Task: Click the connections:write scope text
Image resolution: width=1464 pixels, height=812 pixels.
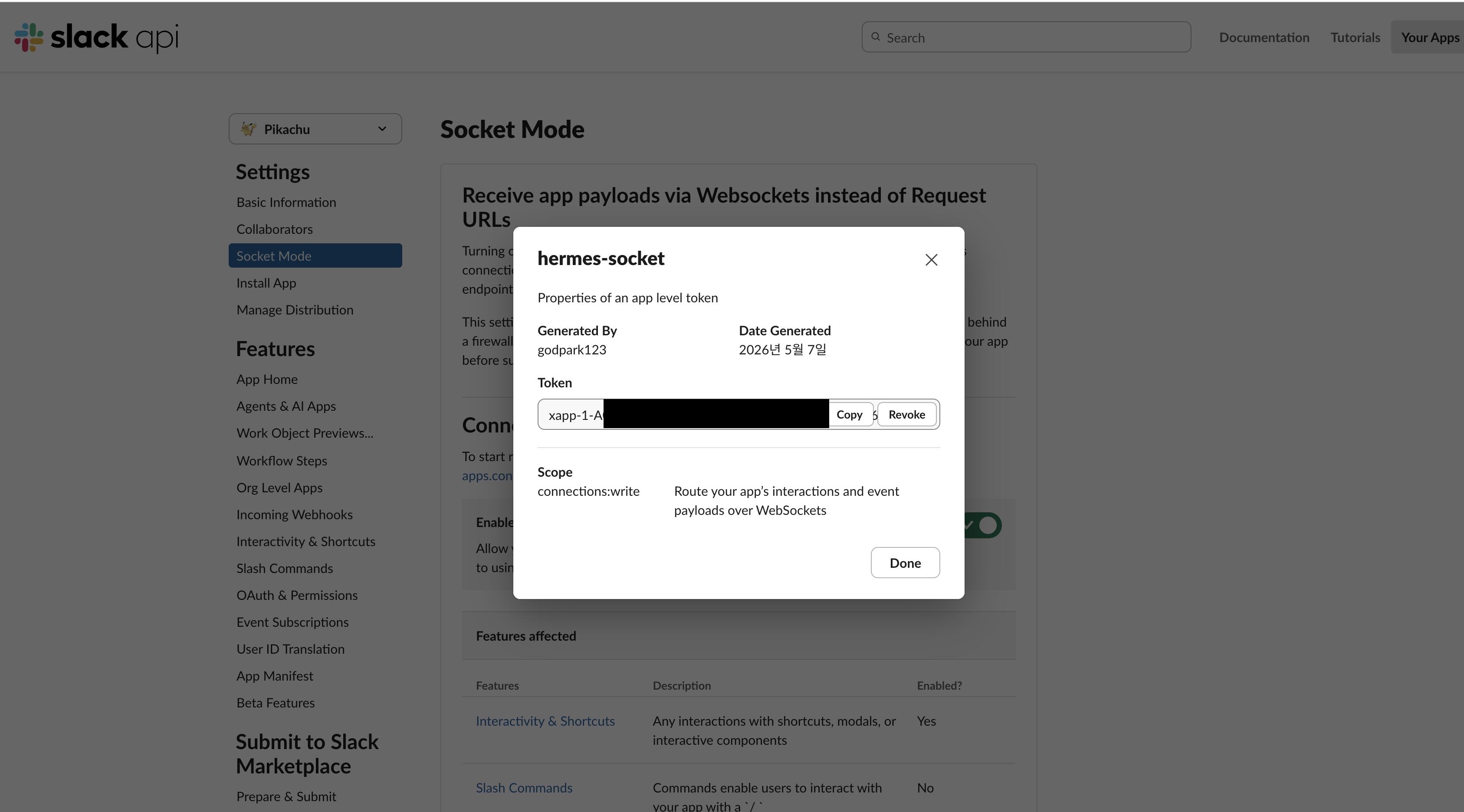Action: coord(588,491)
